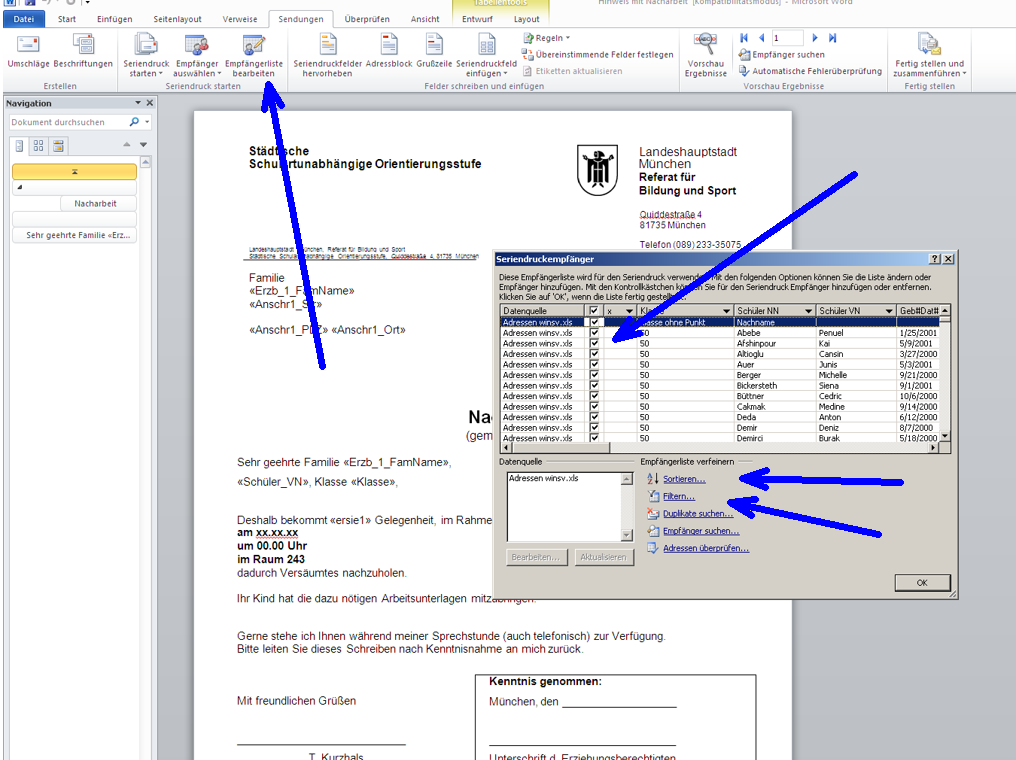Insert a Grußzeile greeting line
Image resolution: width=1016 pixels, height=760 pixels.
point(434,50)
